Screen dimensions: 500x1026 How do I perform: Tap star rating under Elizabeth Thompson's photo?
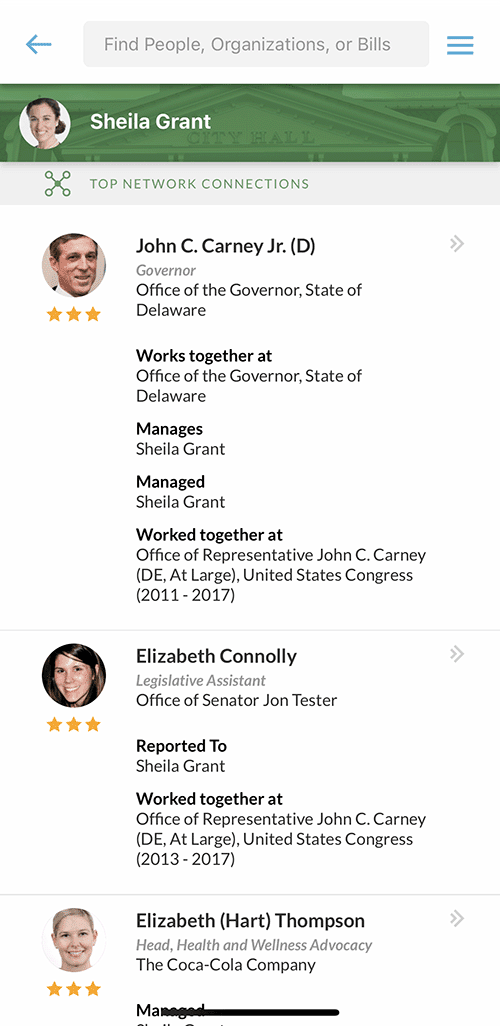[74, 989]
